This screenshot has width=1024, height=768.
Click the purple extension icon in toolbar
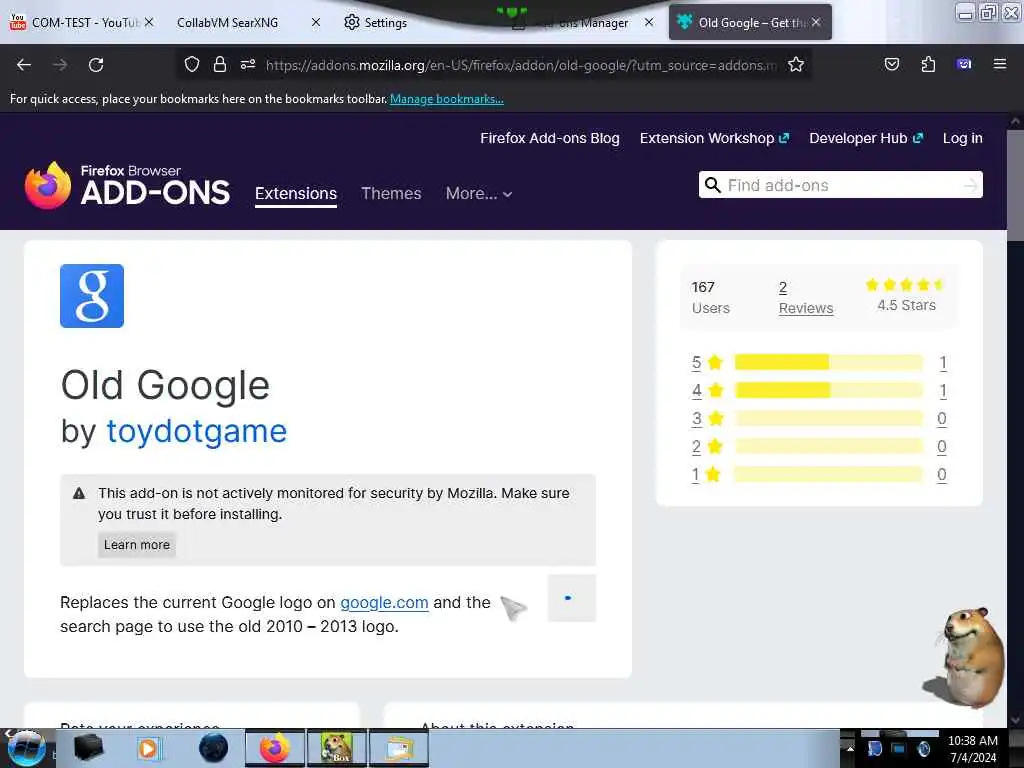click(964, 64)
